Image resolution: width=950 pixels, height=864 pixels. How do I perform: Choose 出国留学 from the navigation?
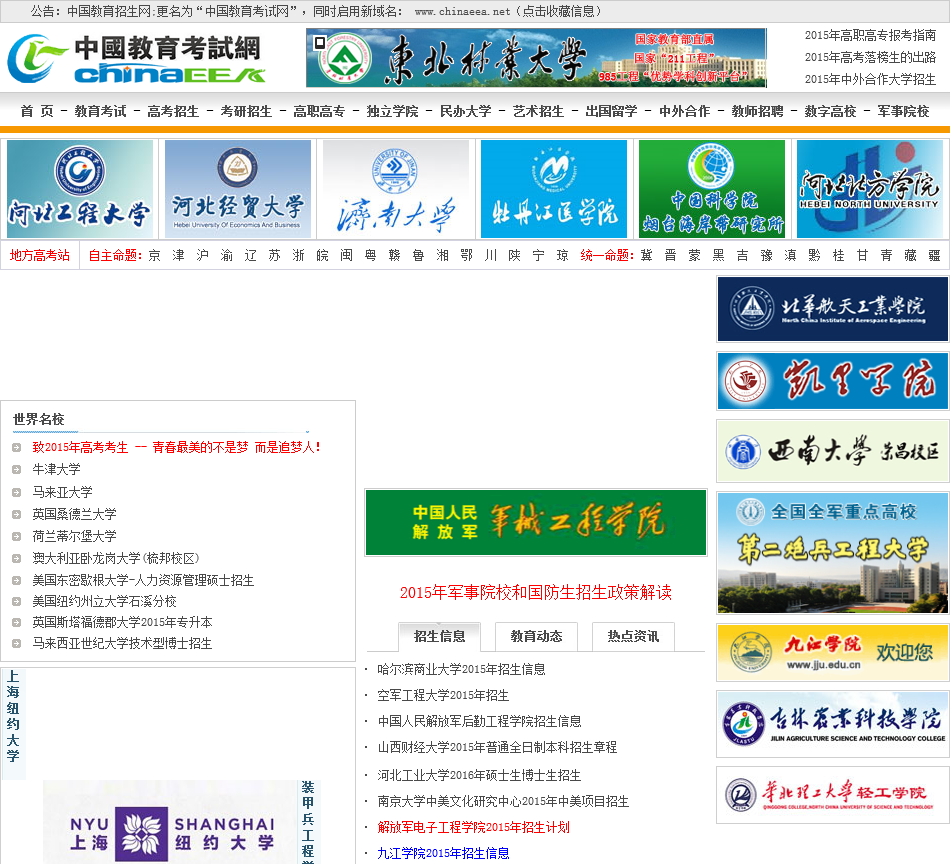pos(611,111)
